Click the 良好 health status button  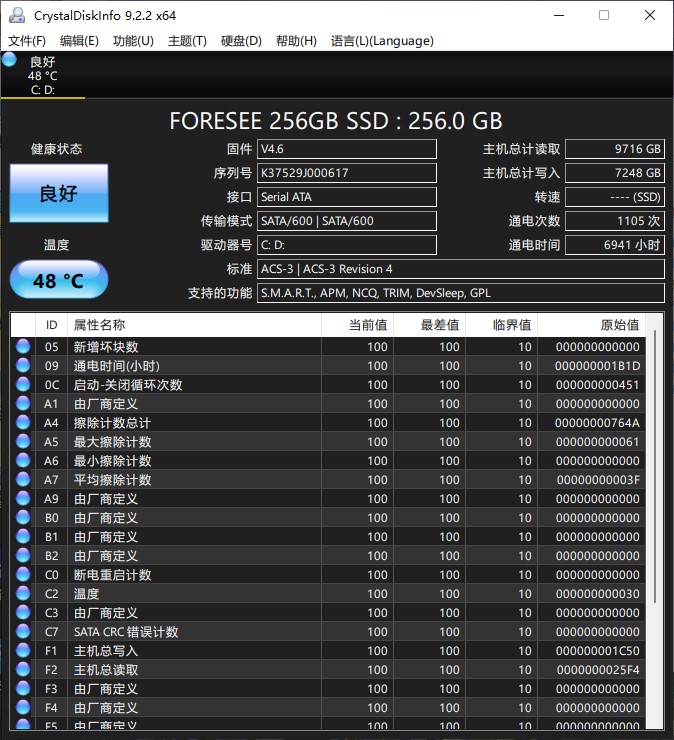pyautogui.click(x=59, y=193)
